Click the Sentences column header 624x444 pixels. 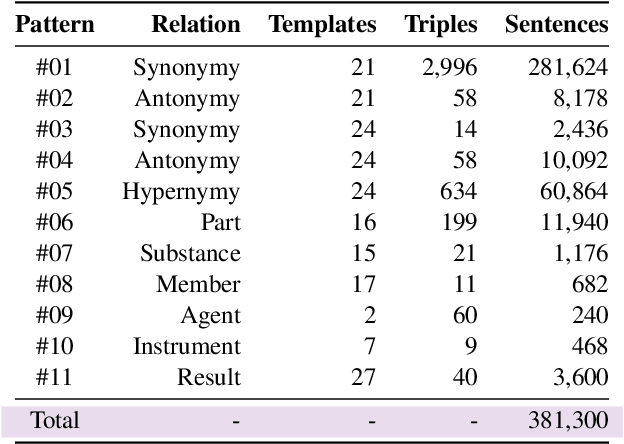tap(556, 24)
